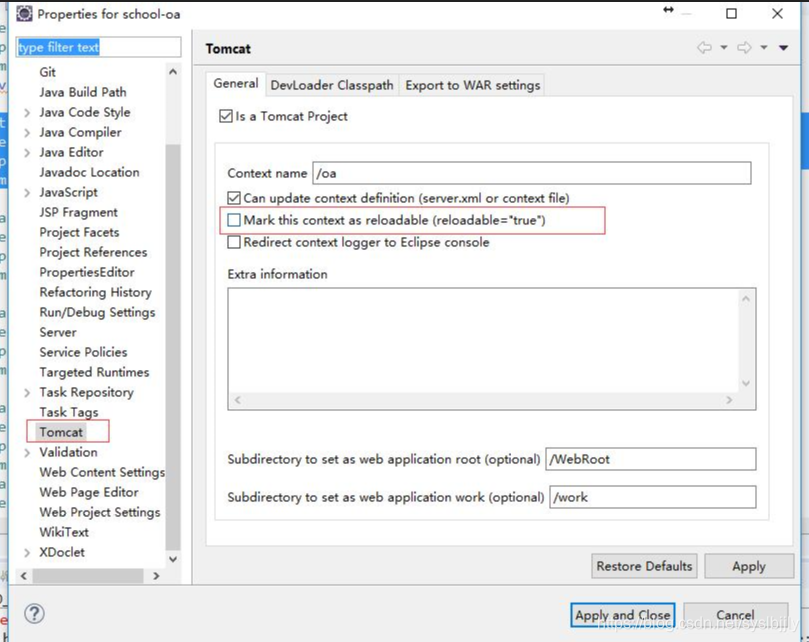Open the Export to WAR settings tab

471,85
